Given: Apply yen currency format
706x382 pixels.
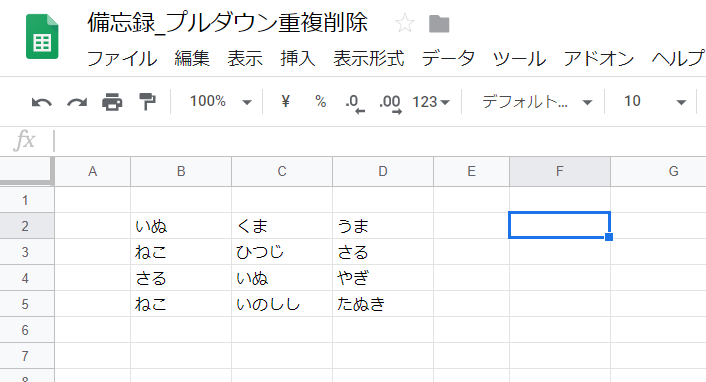Looking at the screenshot, I should tap(285, 101).
